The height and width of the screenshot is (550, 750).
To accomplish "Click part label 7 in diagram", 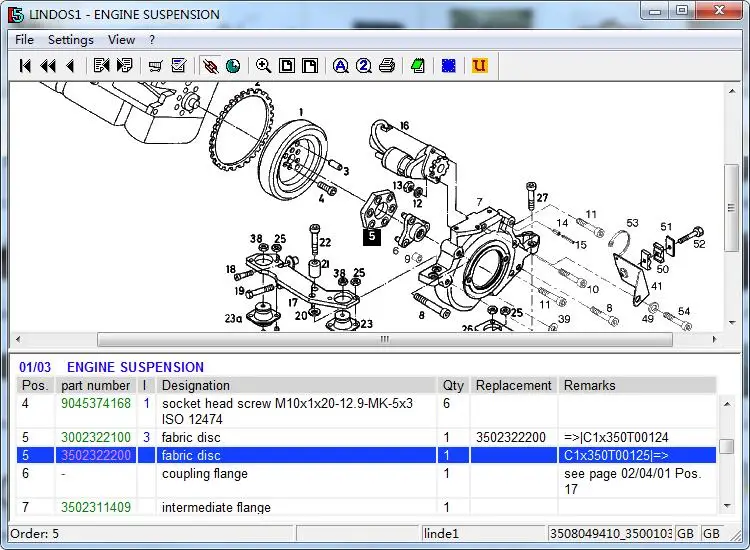I will click(479, 202).
